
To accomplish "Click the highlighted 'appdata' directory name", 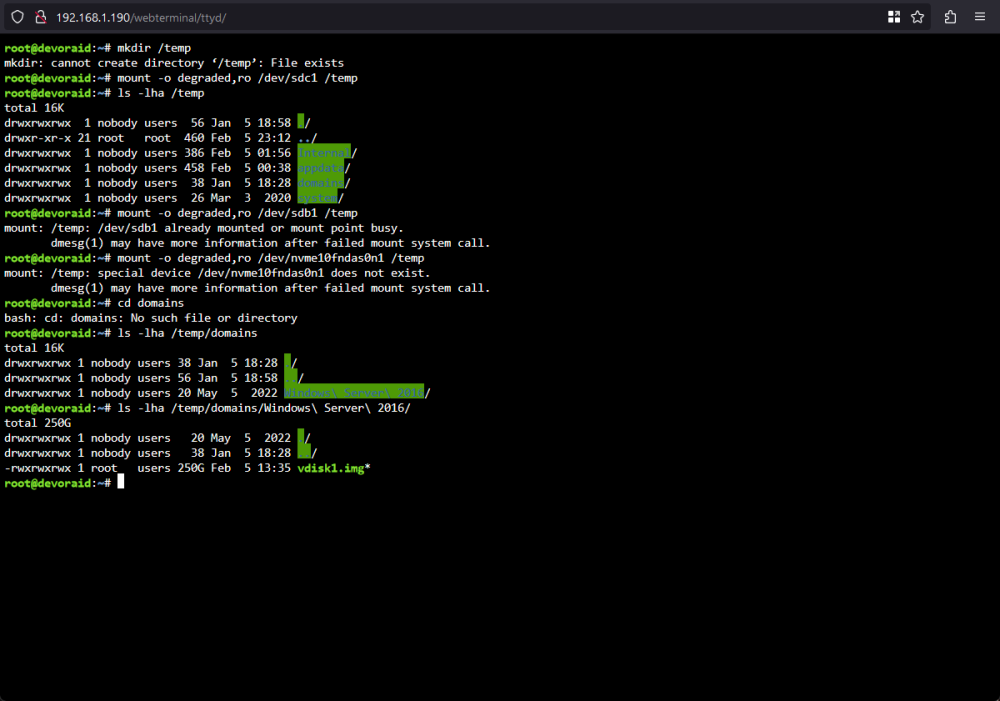I will click(321, 168).
